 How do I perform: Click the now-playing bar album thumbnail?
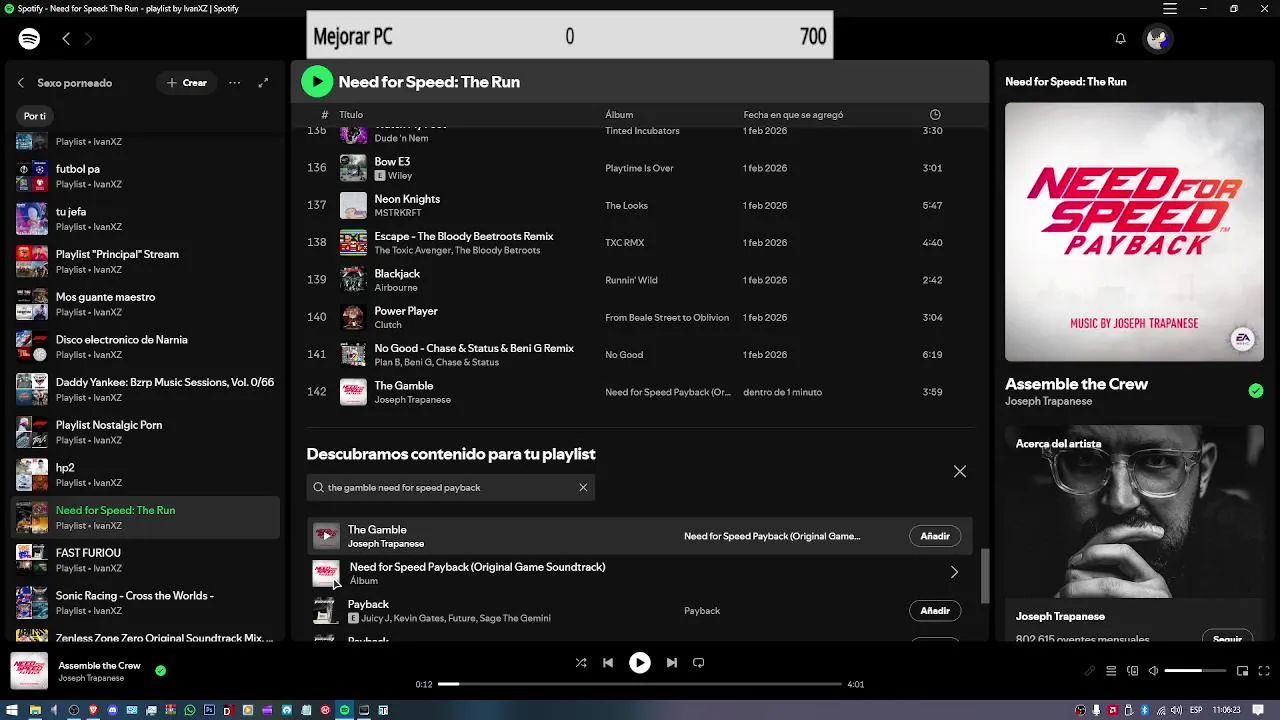(29, 671)
